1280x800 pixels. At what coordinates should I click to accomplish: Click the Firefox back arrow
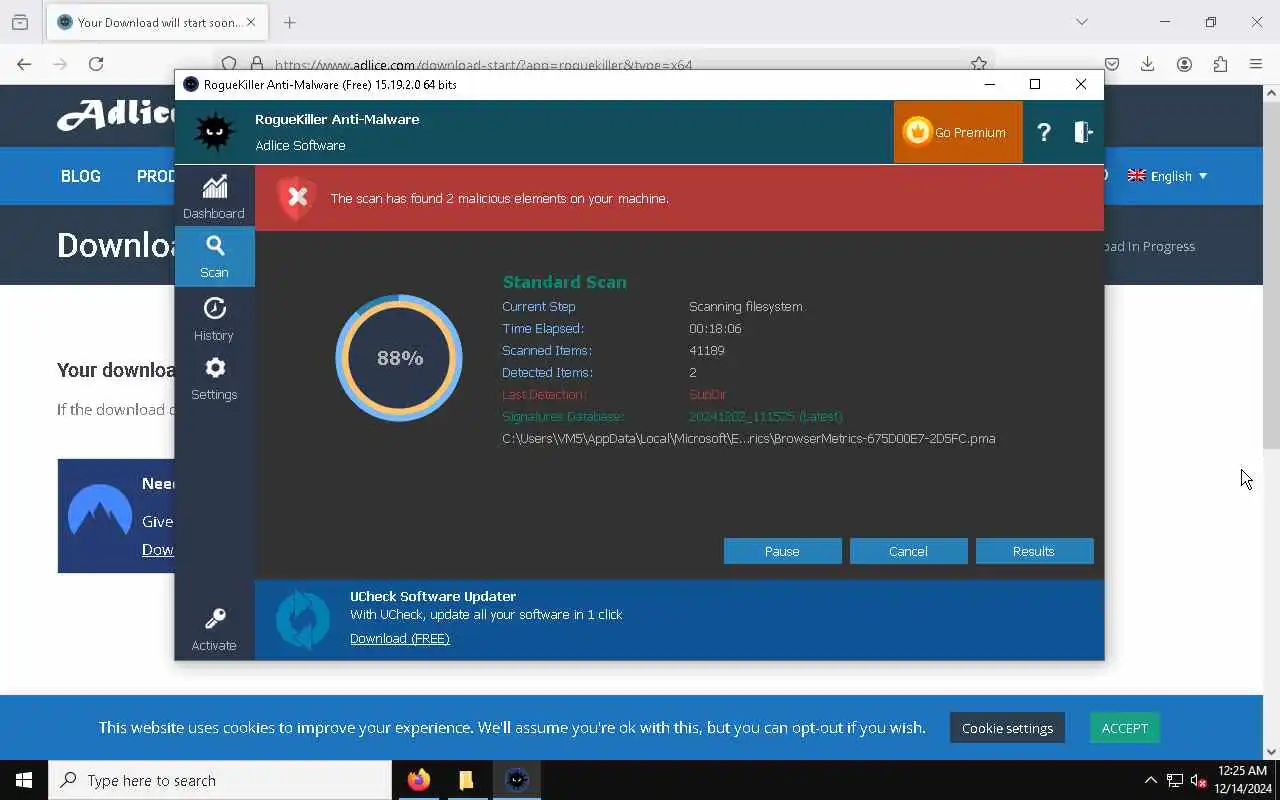coord(24,64)
